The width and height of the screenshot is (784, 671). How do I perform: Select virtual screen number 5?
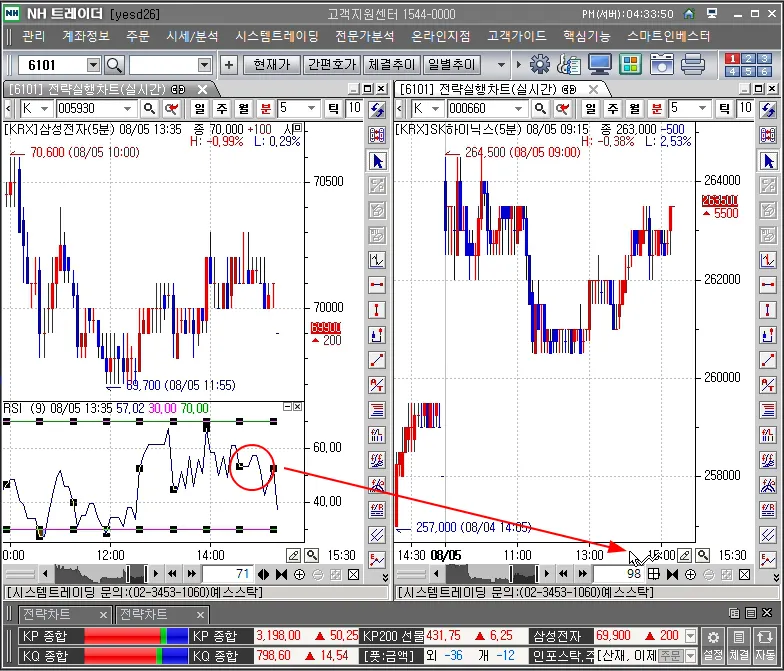pyautogui.click(x=748, y=71)
